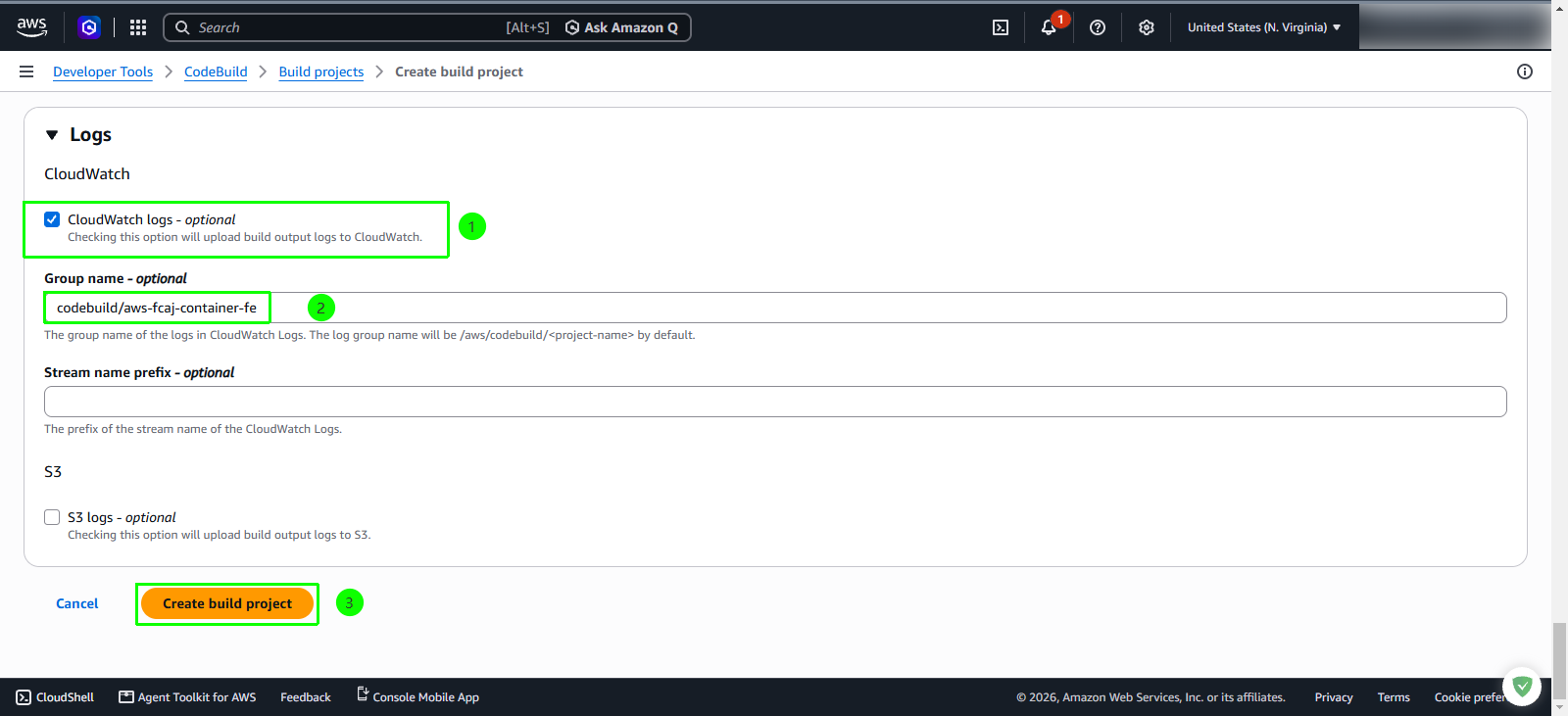Open Cookie preferences link

[1470, 697]
